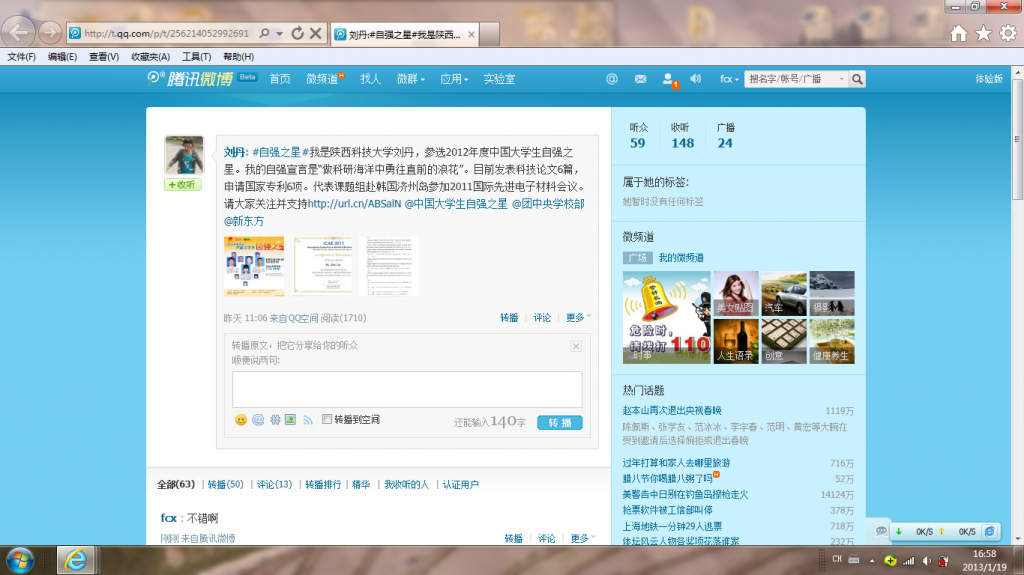The height and width of the screenshot is (575, 1024).
Task: Open the ICAE 2011 certificate thumbnail
Action: [x=323, y=267]
